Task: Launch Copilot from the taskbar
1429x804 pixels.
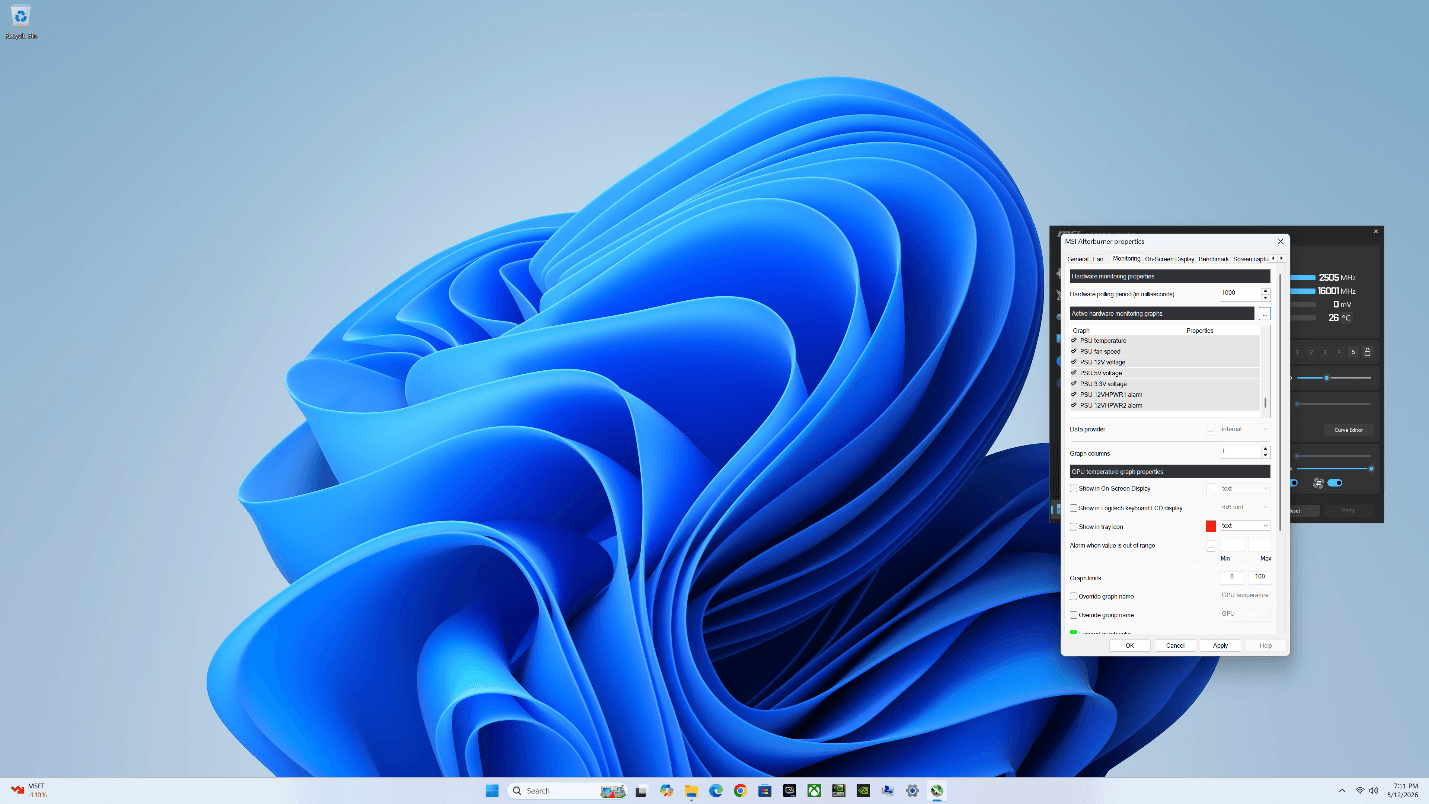Action: point(666,790)
